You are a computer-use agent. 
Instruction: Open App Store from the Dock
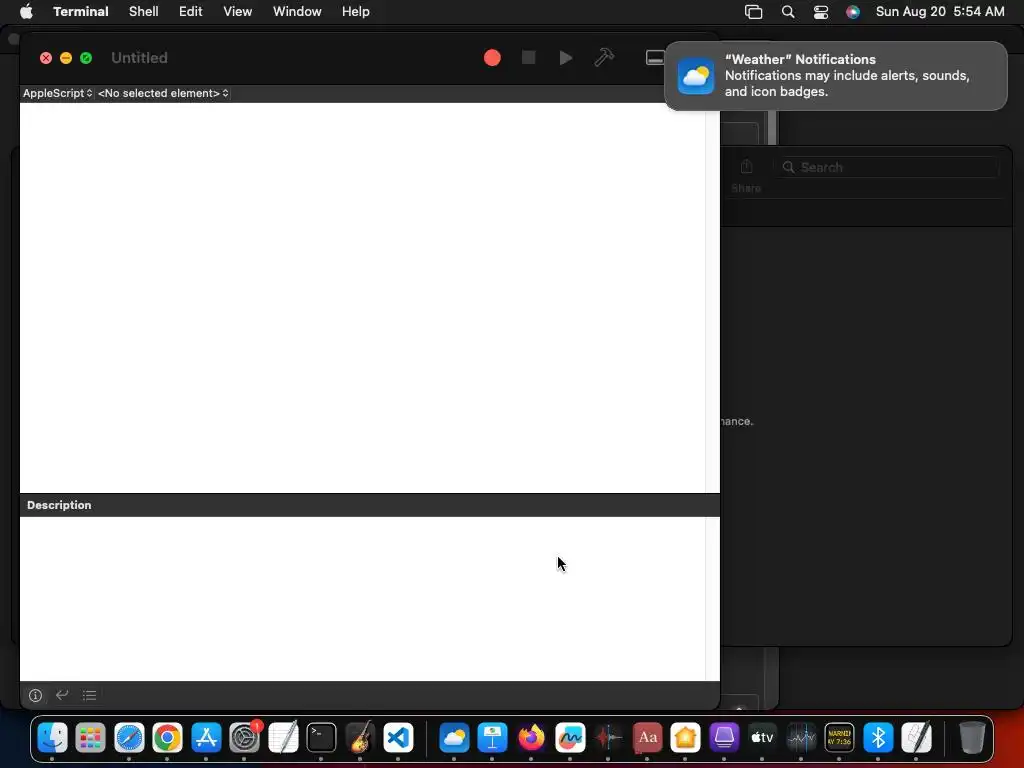(206, 738)
